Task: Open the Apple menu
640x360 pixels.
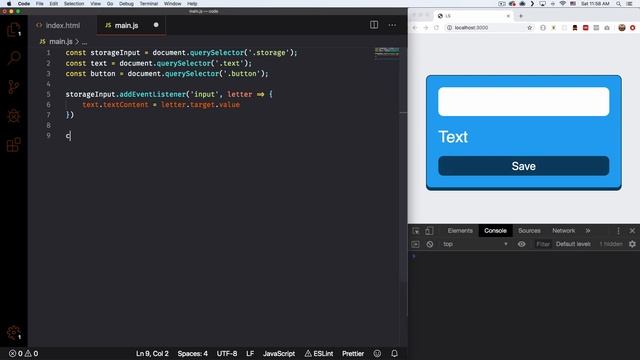Action: tap(9, 4)
